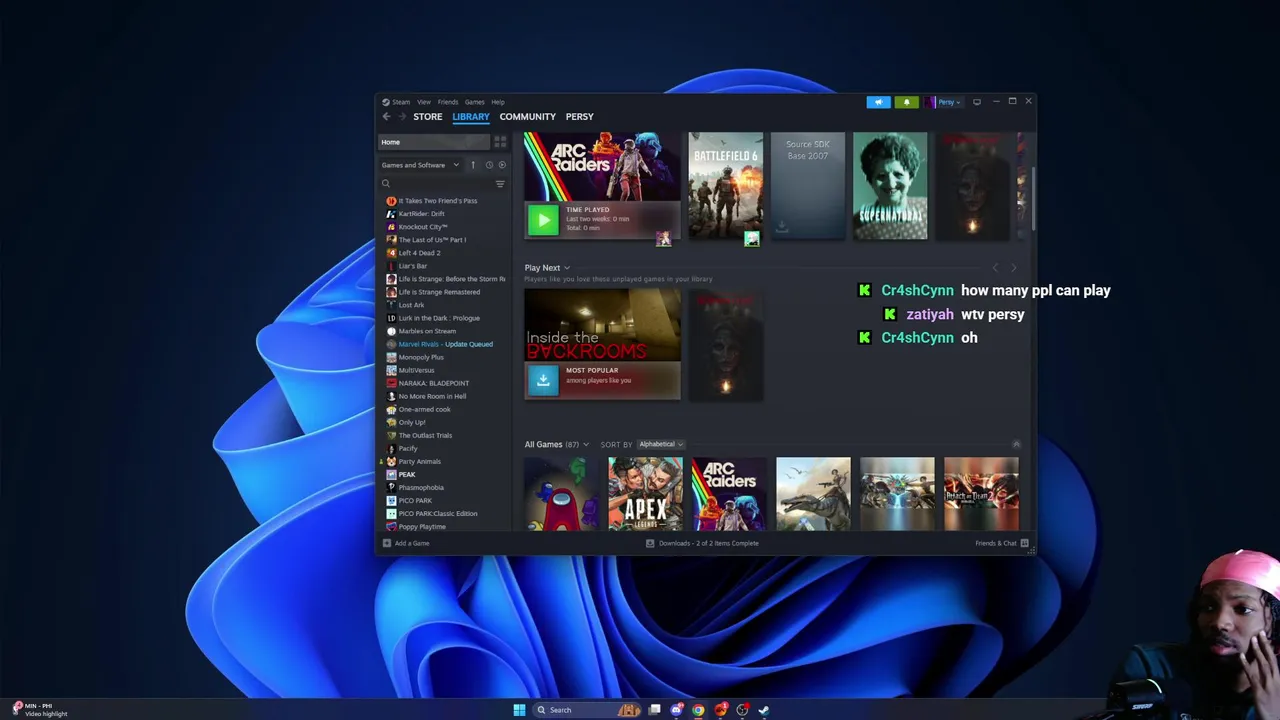
Task: Open the View menu
Action: 424,102
